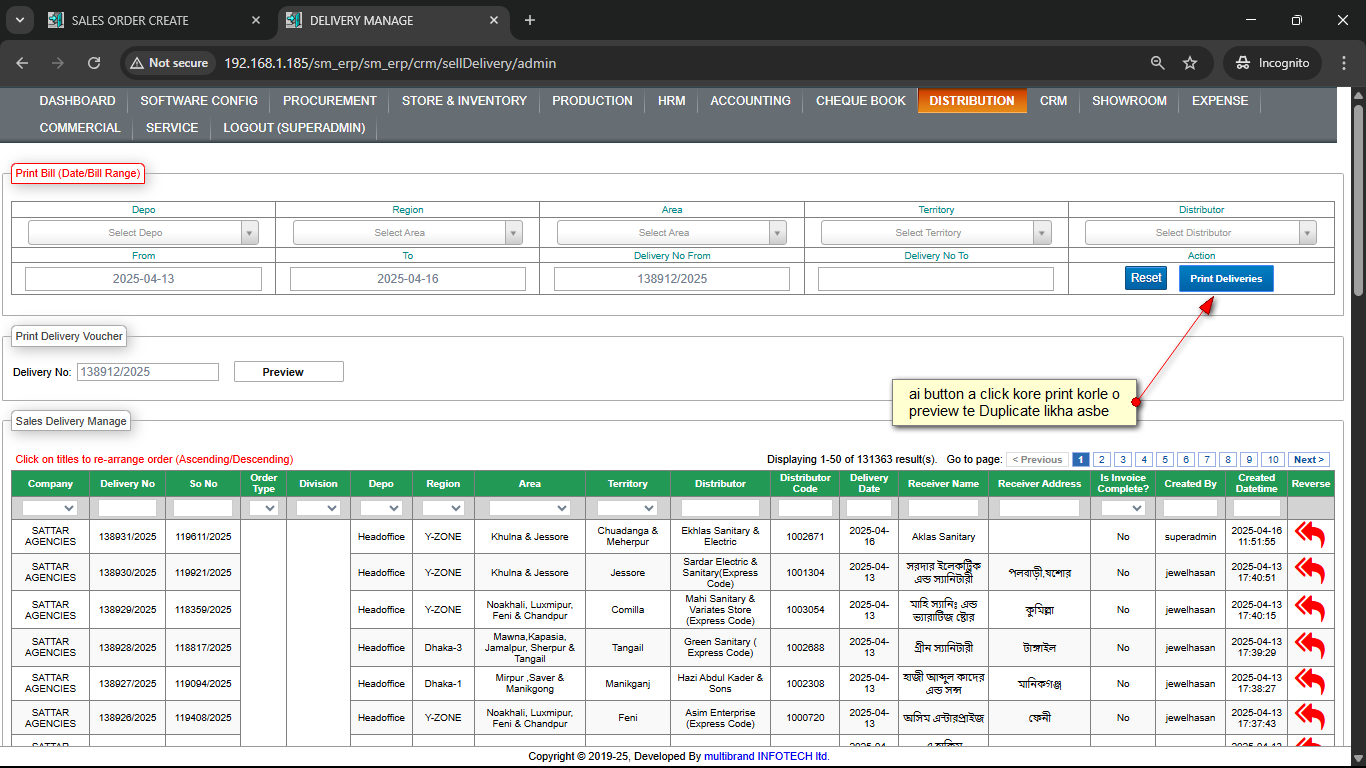
Task: Switch to SALES ORDER CREATE tab
Action: (130, 20)
